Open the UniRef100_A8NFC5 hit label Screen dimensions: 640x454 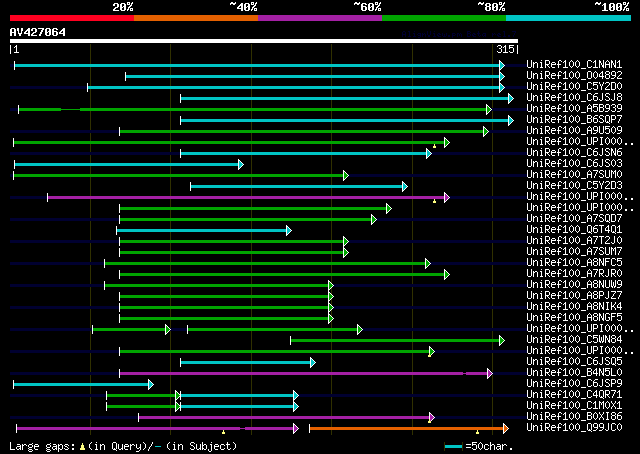tap(574, 263)
